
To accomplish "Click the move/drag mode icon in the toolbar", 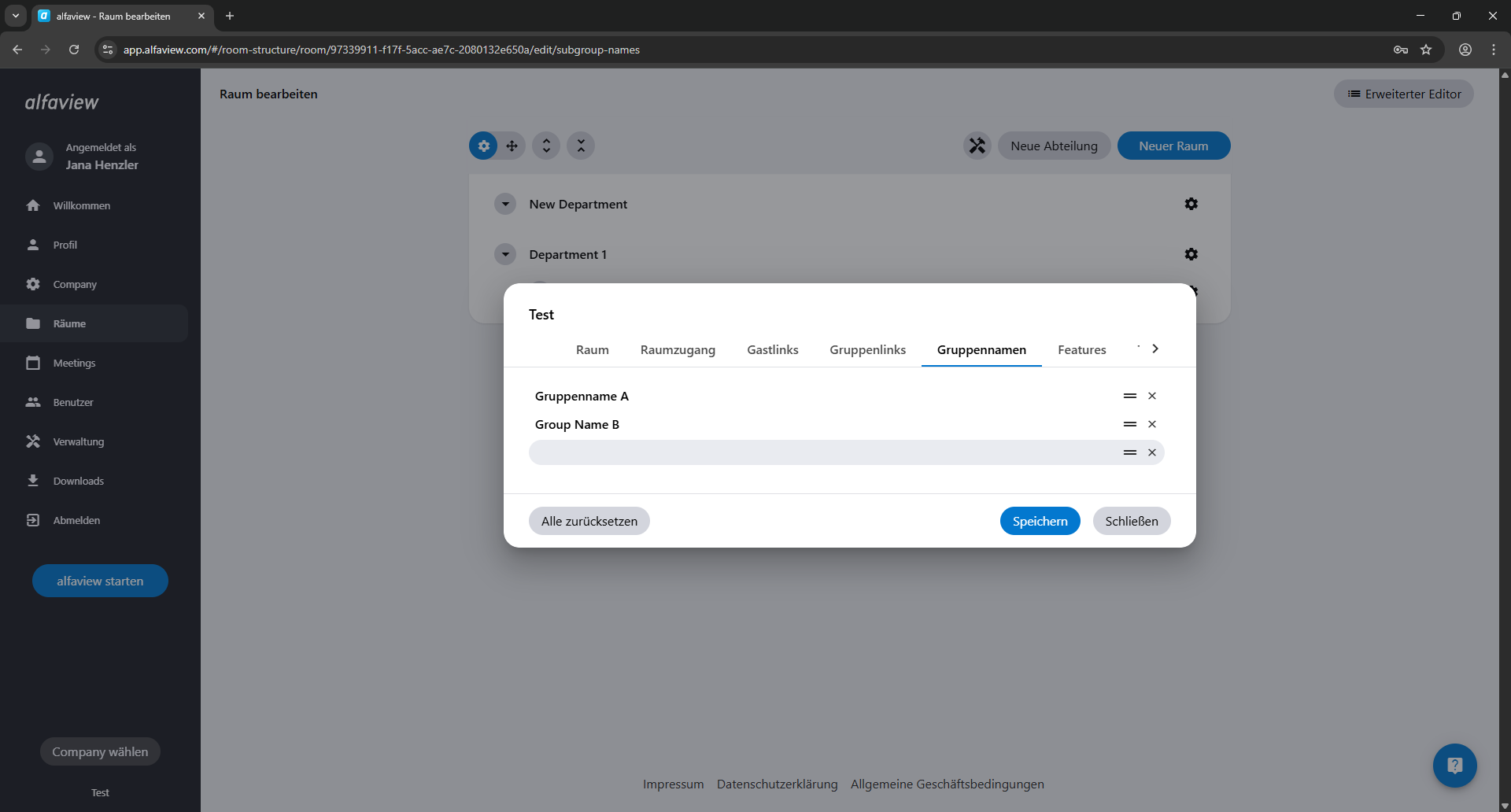I will (512, 146).
